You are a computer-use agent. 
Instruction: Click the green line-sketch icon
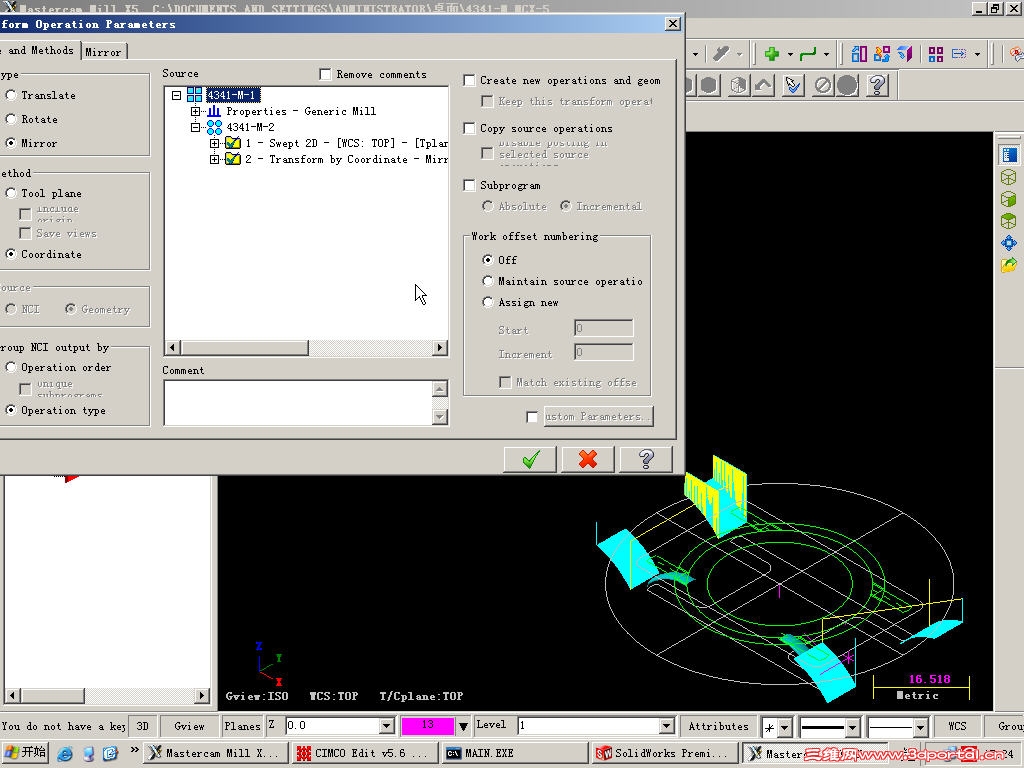808,54
